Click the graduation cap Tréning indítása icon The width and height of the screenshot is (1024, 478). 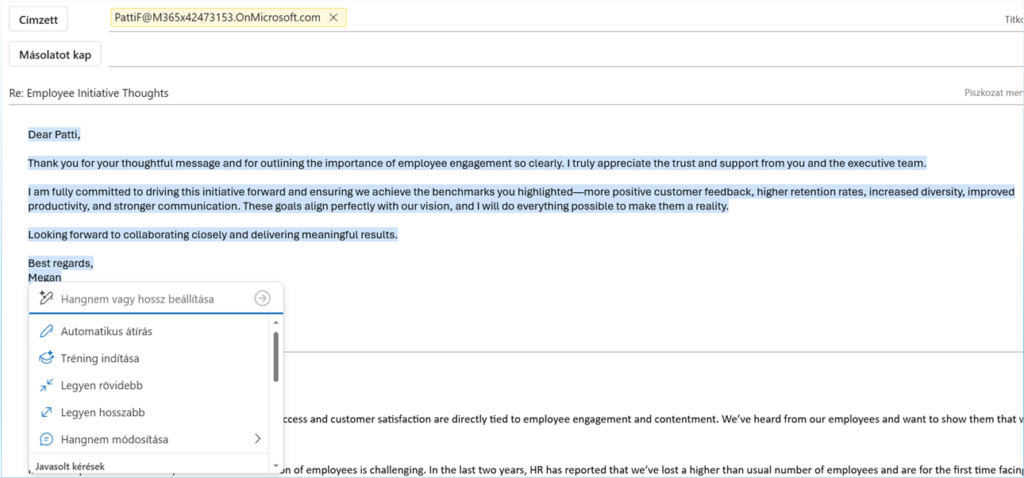tap(46, 358)
